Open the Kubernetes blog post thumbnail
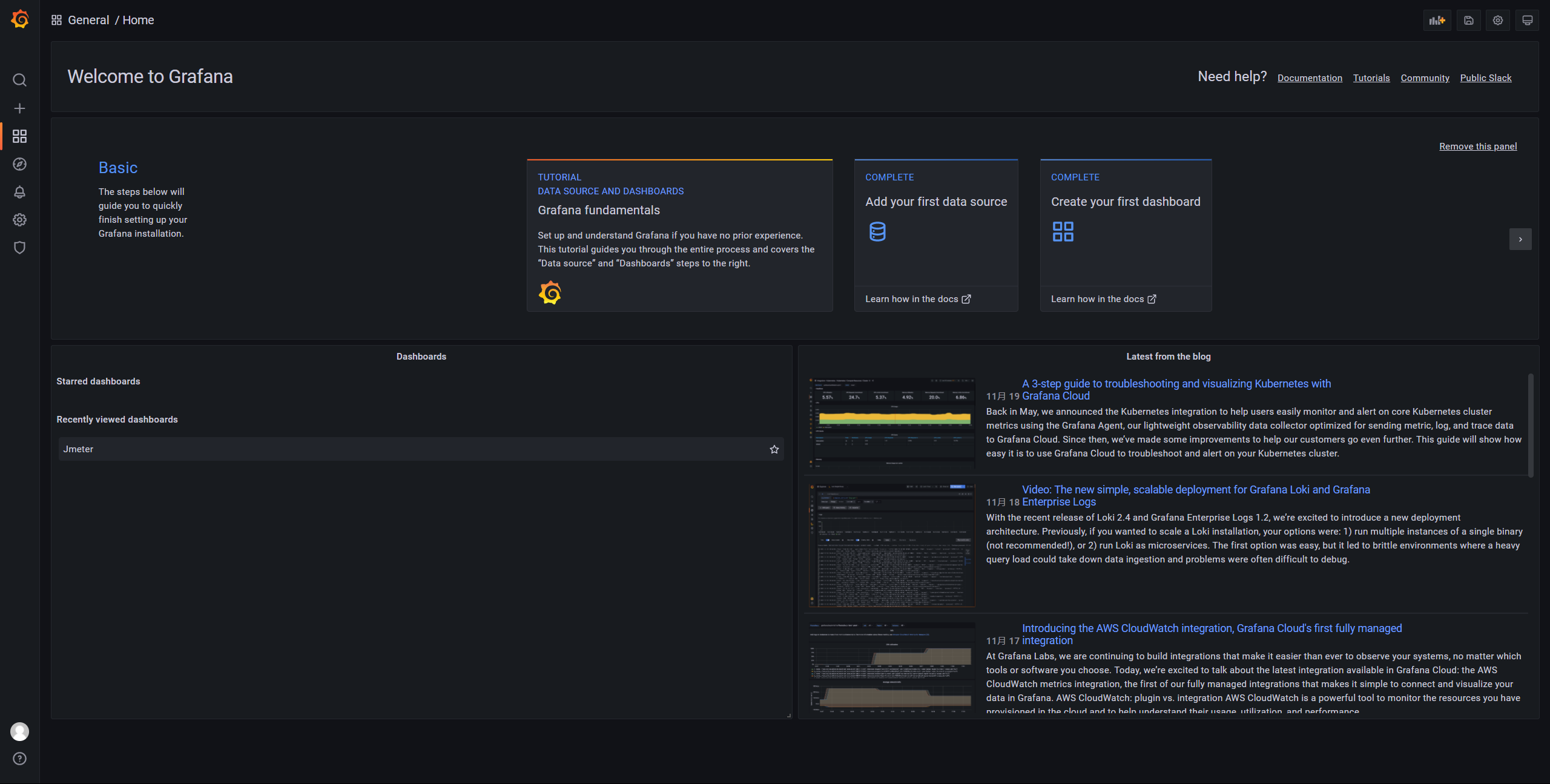Image resolution: width=1550 pixels, height=784 pixels. (891, 422)
